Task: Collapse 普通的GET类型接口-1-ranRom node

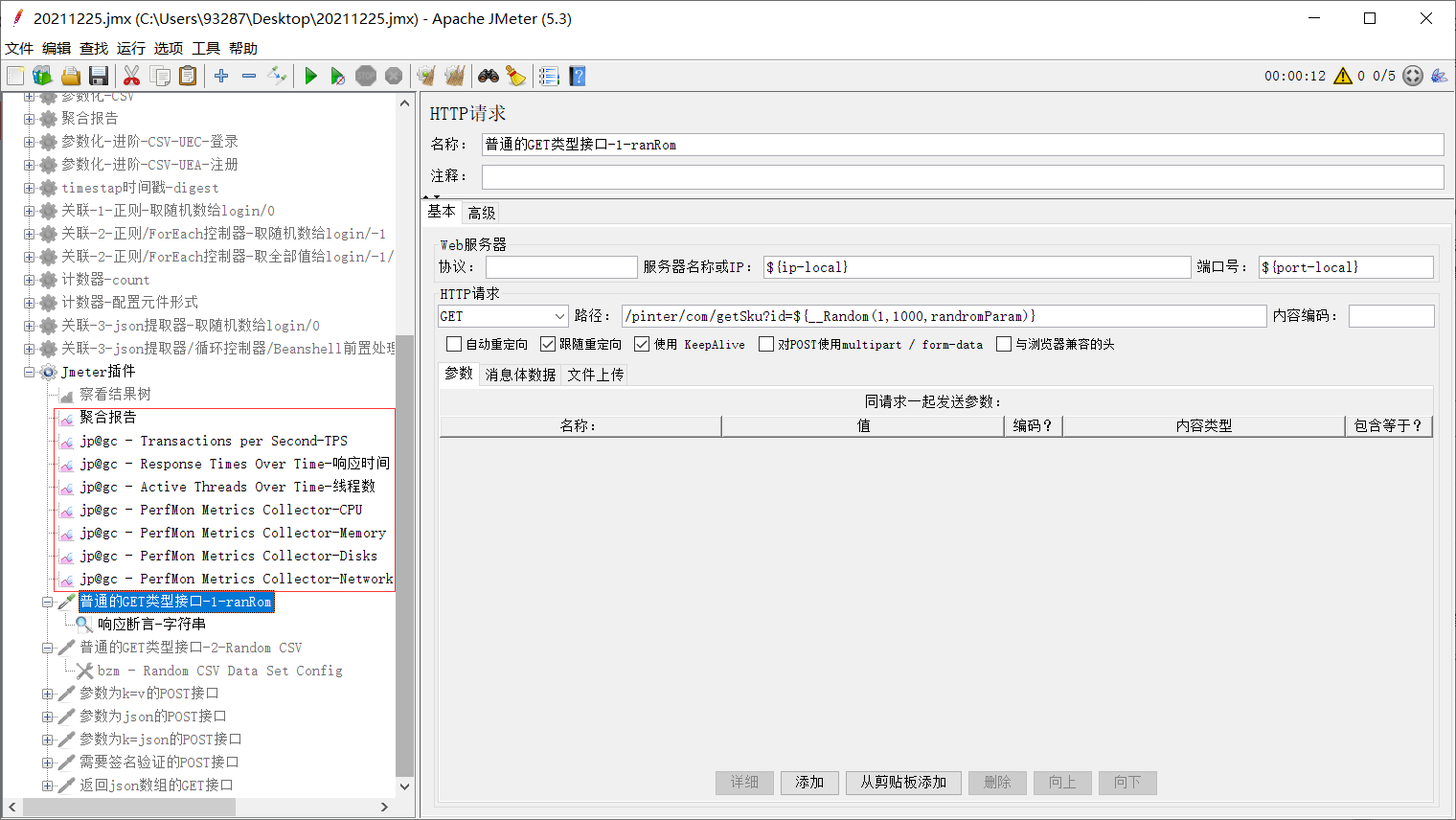Action: pyautogui.click(x=47, y=602)
